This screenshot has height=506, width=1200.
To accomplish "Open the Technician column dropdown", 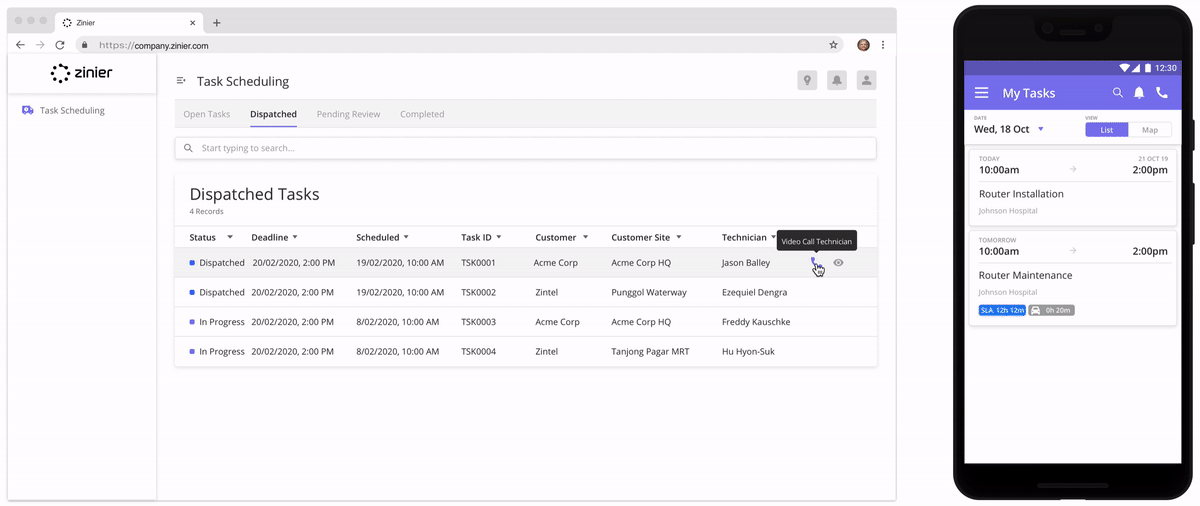I will [x=774, y=238].
